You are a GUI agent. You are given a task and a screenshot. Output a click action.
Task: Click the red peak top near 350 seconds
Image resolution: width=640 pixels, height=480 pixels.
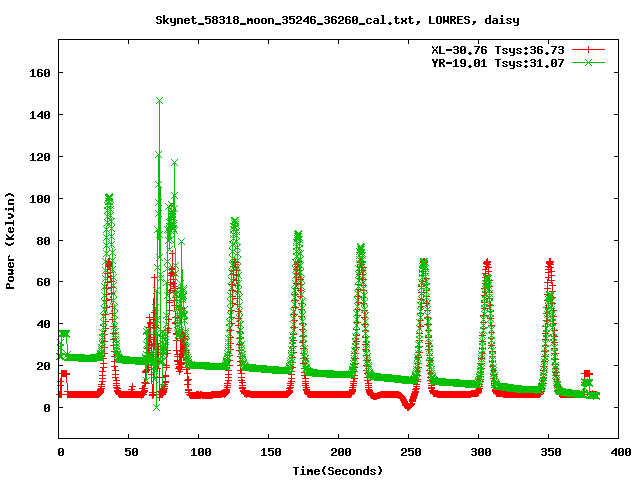550,262
